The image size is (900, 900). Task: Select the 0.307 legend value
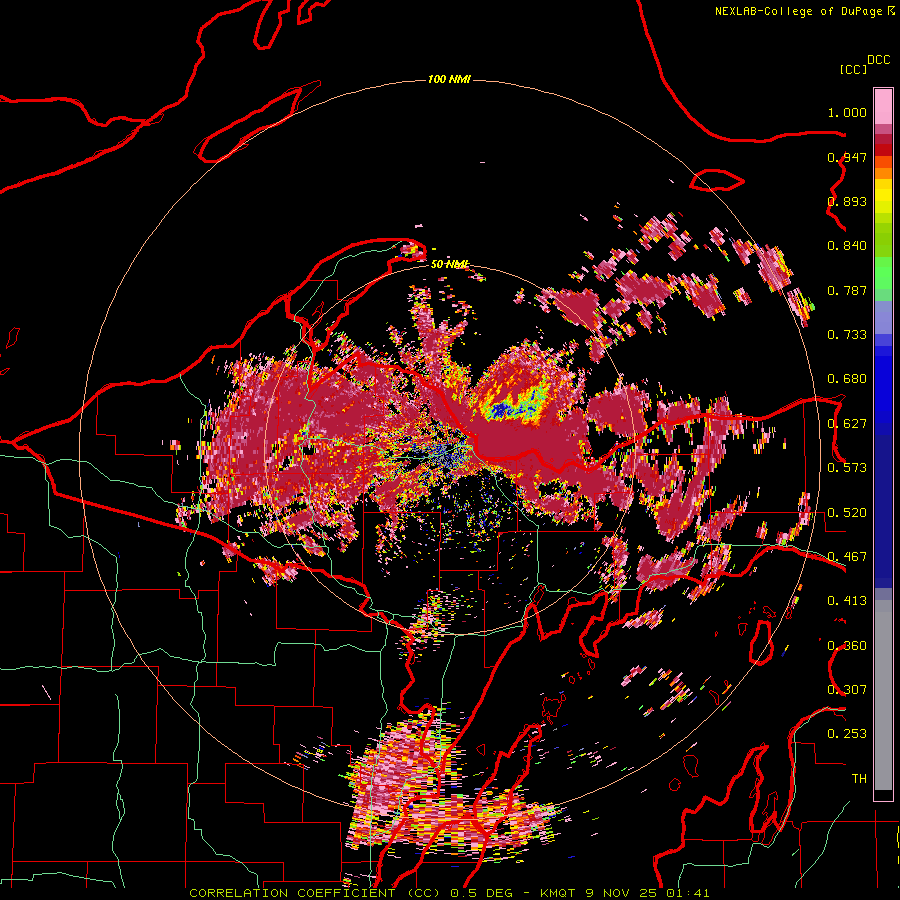click(847, 690)
